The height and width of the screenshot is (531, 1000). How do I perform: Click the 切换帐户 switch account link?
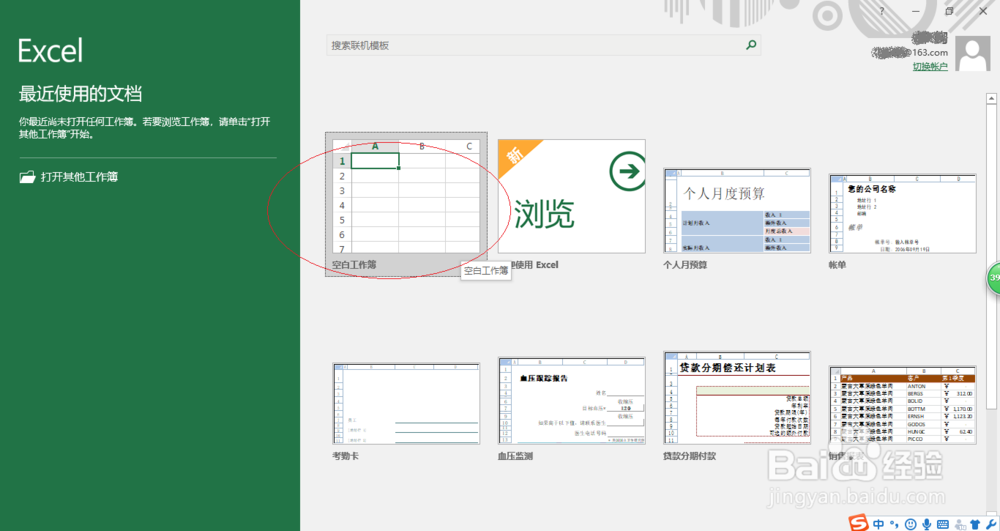point(930,66)
